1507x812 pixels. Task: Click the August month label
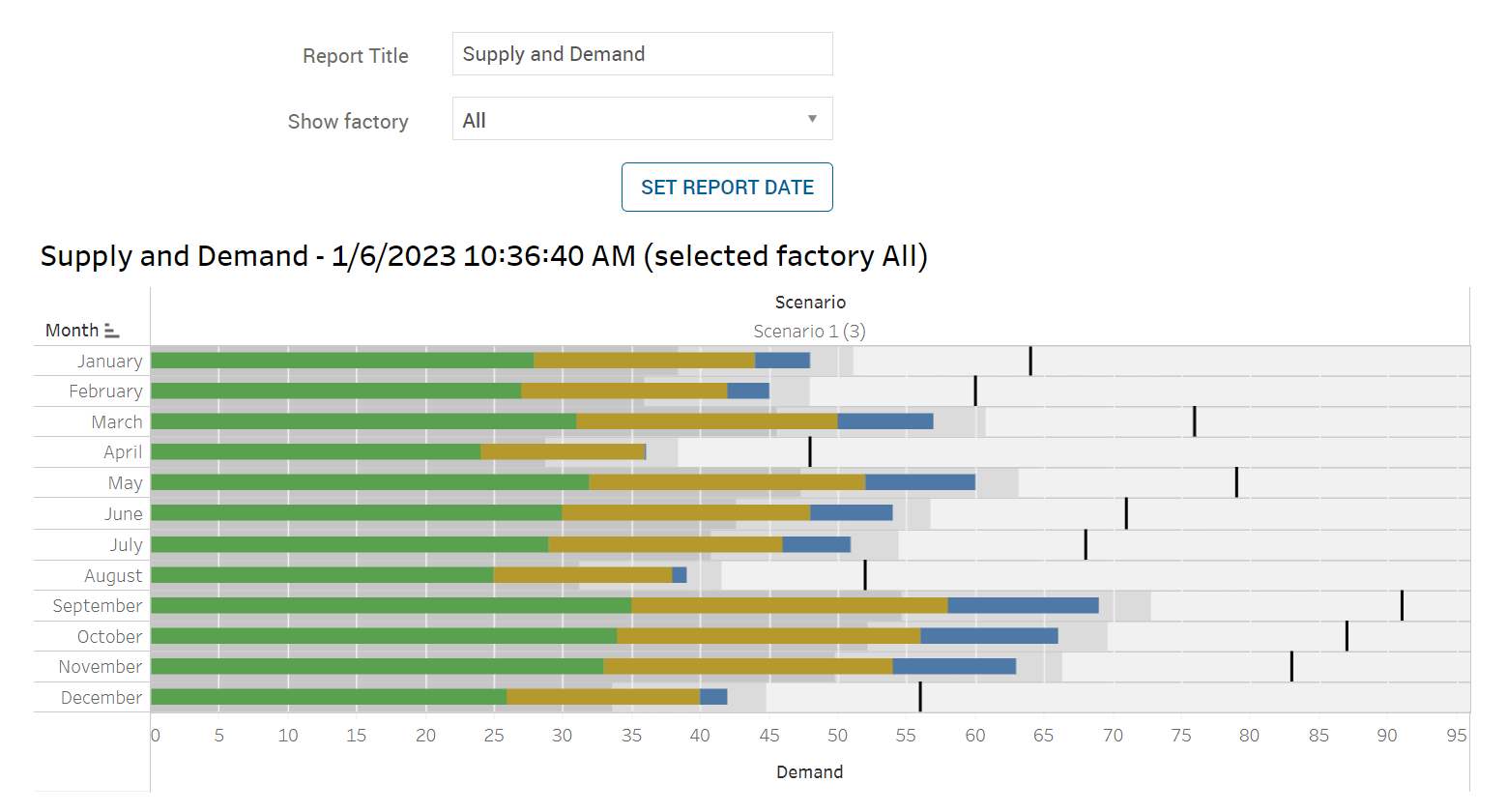113,576
